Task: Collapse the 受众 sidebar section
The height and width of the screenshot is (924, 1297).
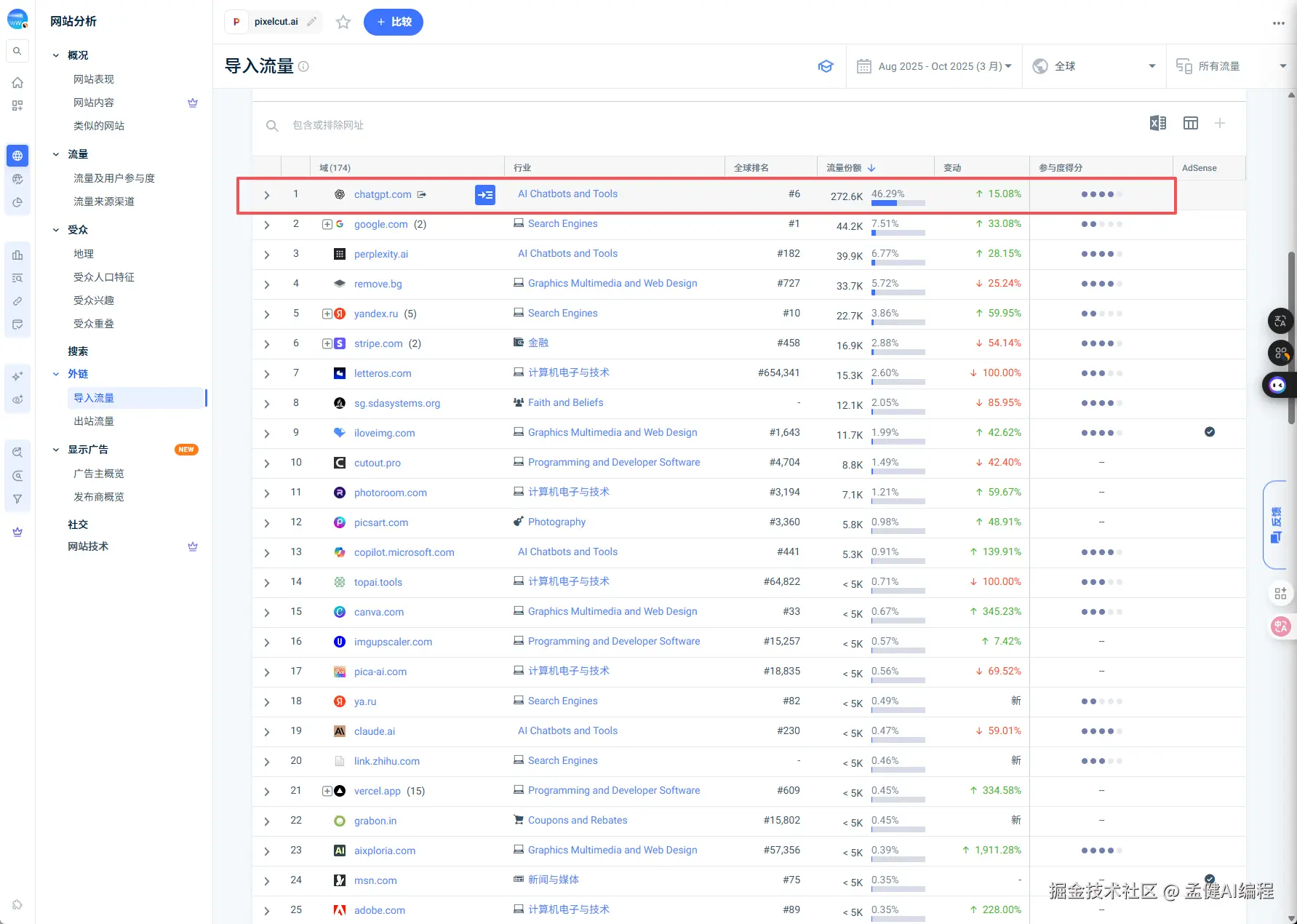Action: click(56, 230)
